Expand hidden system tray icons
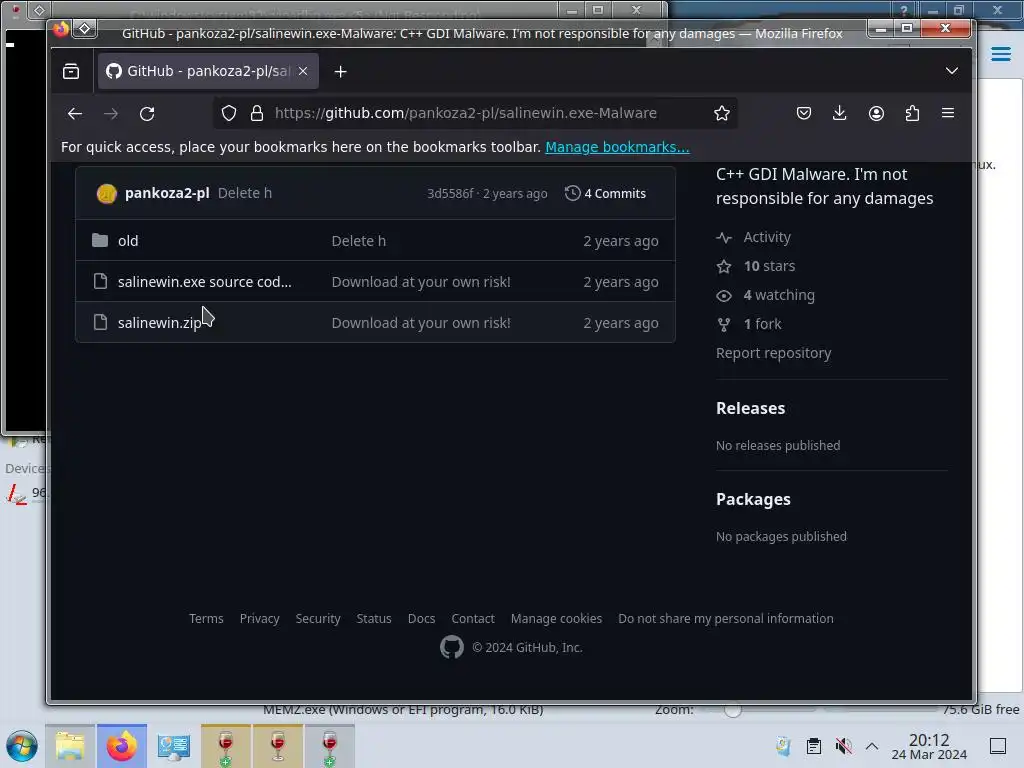 (x=872, y=746)
